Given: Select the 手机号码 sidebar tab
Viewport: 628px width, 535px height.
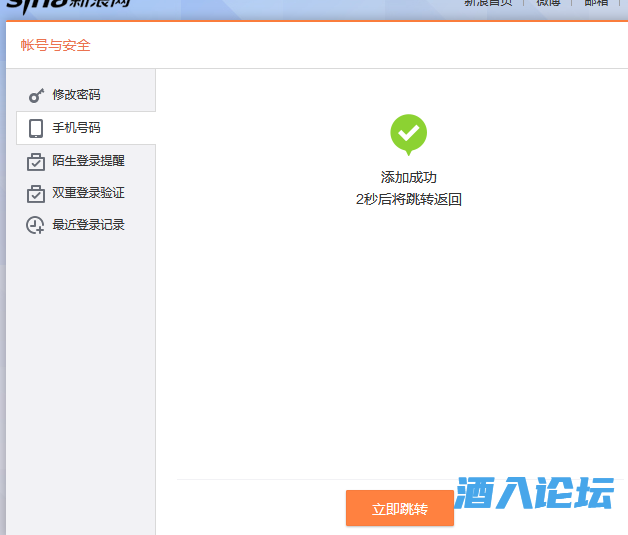Looking at the screenshot, I should [x=76, y=128].
